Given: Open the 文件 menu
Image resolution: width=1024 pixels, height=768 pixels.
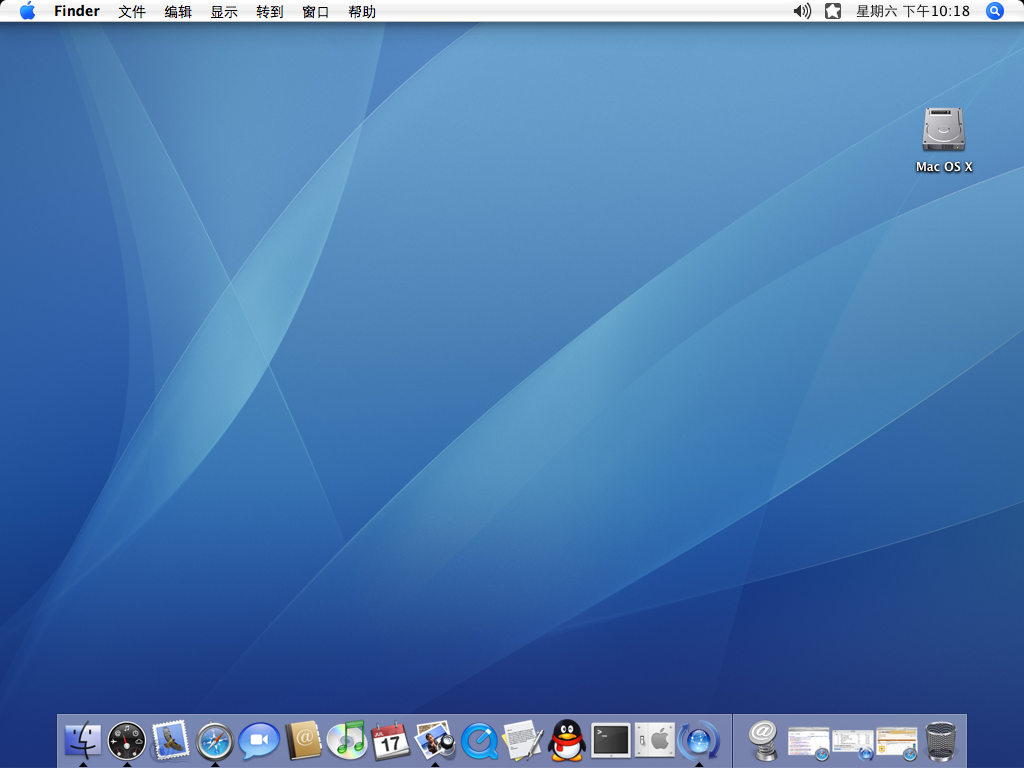Looking at the screenshot, I should pyautogui.click(x=132, y=12).
